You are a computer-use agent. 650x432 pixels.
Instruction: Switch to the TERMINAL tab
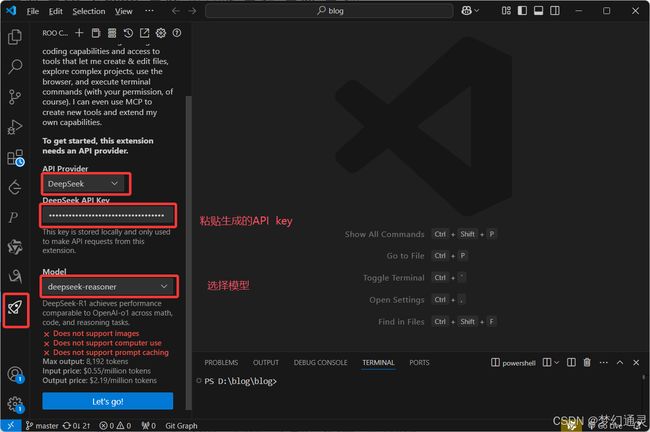click(x=378, y=362)
